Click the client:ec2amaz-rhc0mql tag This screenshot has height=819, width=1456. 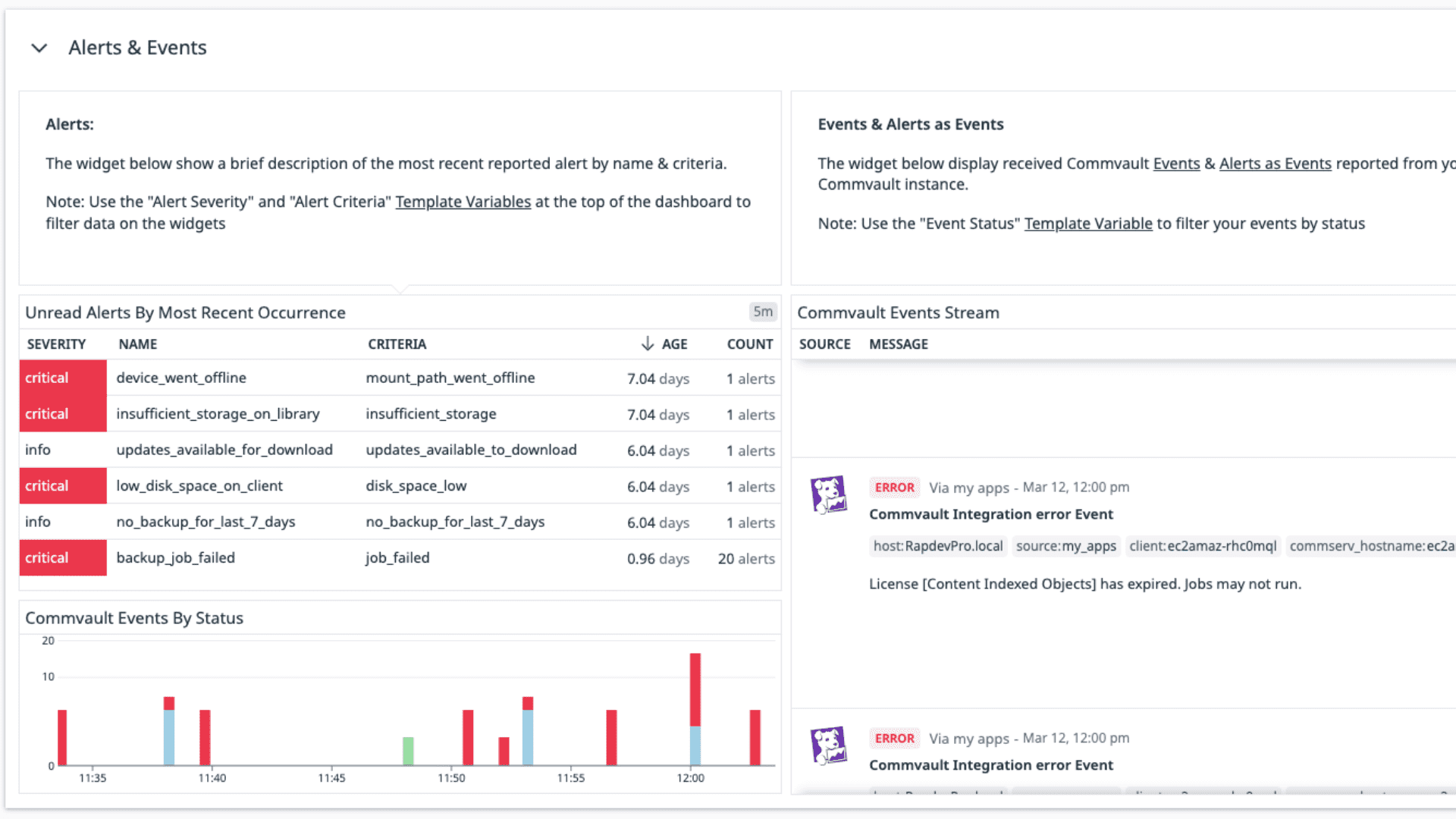click(1203, 546)
